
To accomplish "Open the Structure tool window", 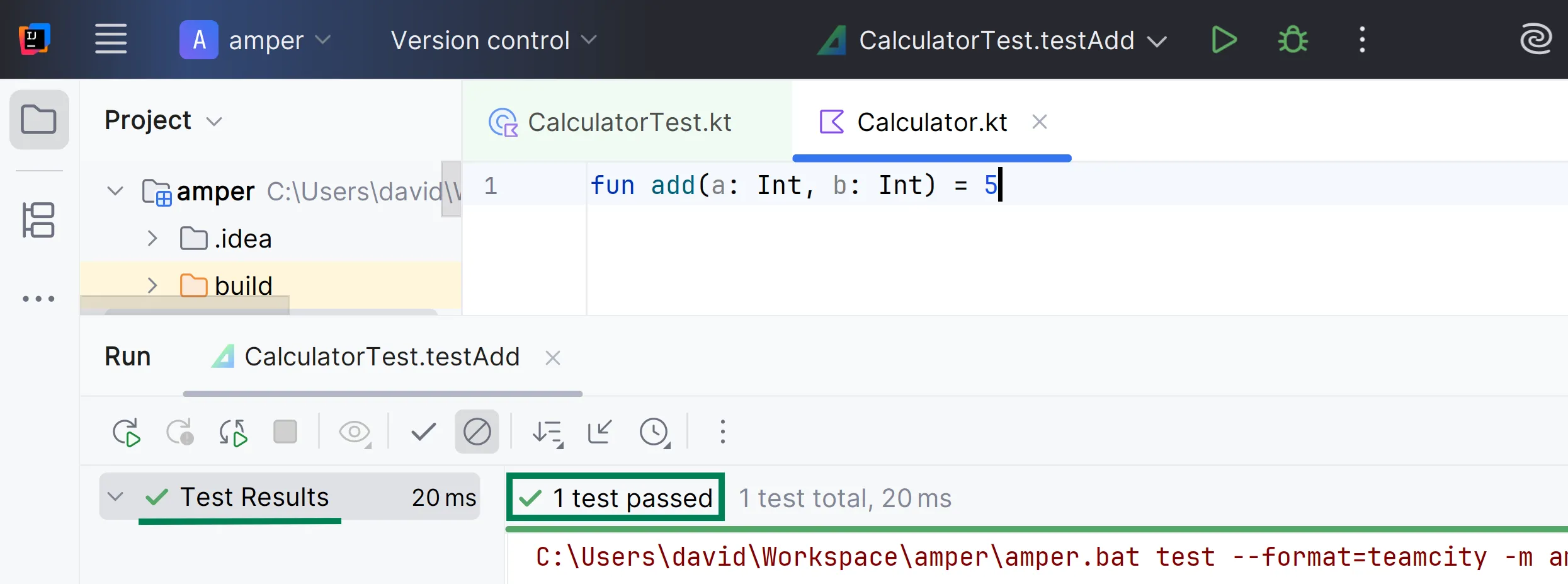I will point(38,220).
